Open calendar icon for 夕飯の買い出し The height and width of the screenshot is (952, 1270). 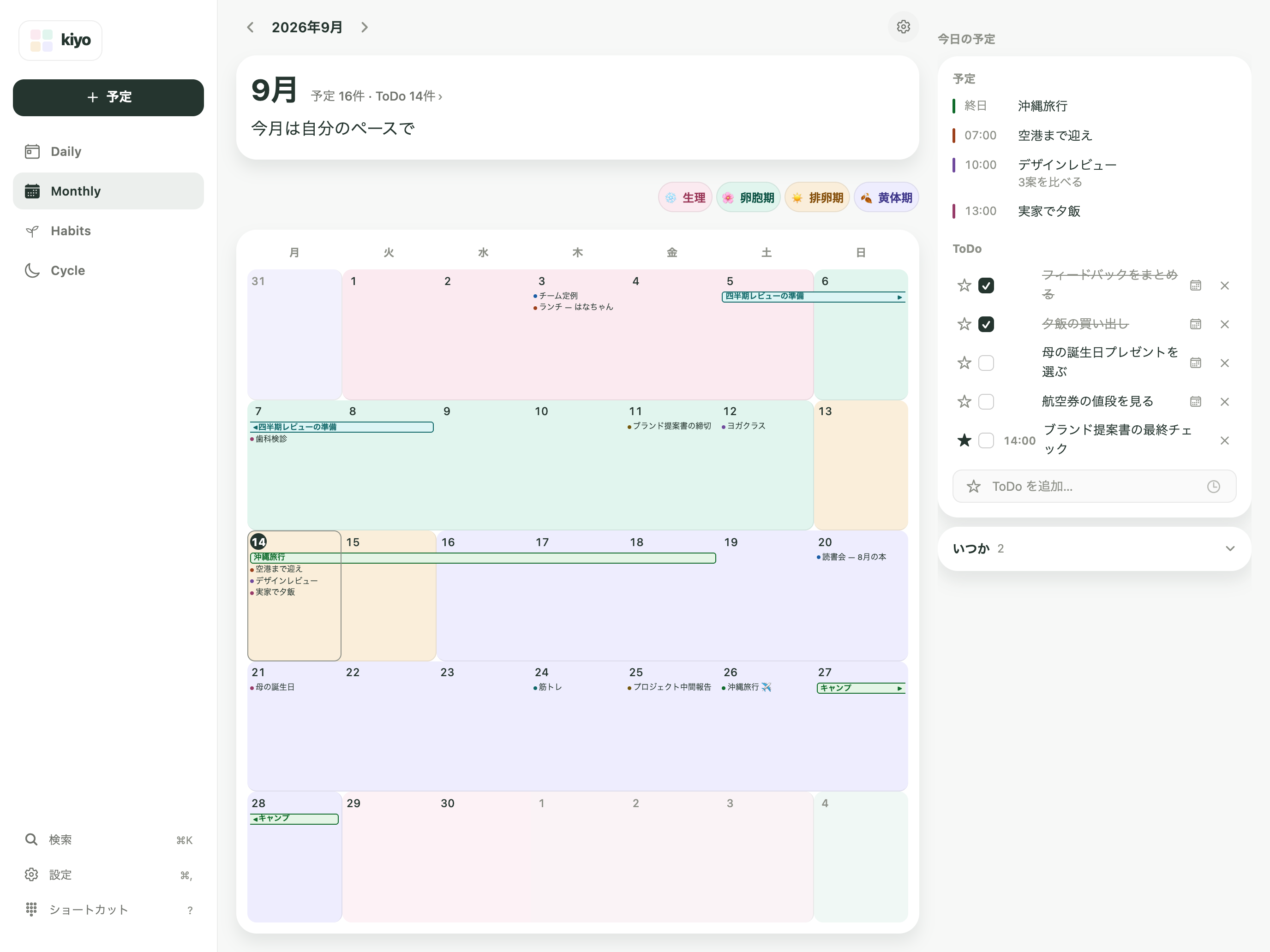1195,324
